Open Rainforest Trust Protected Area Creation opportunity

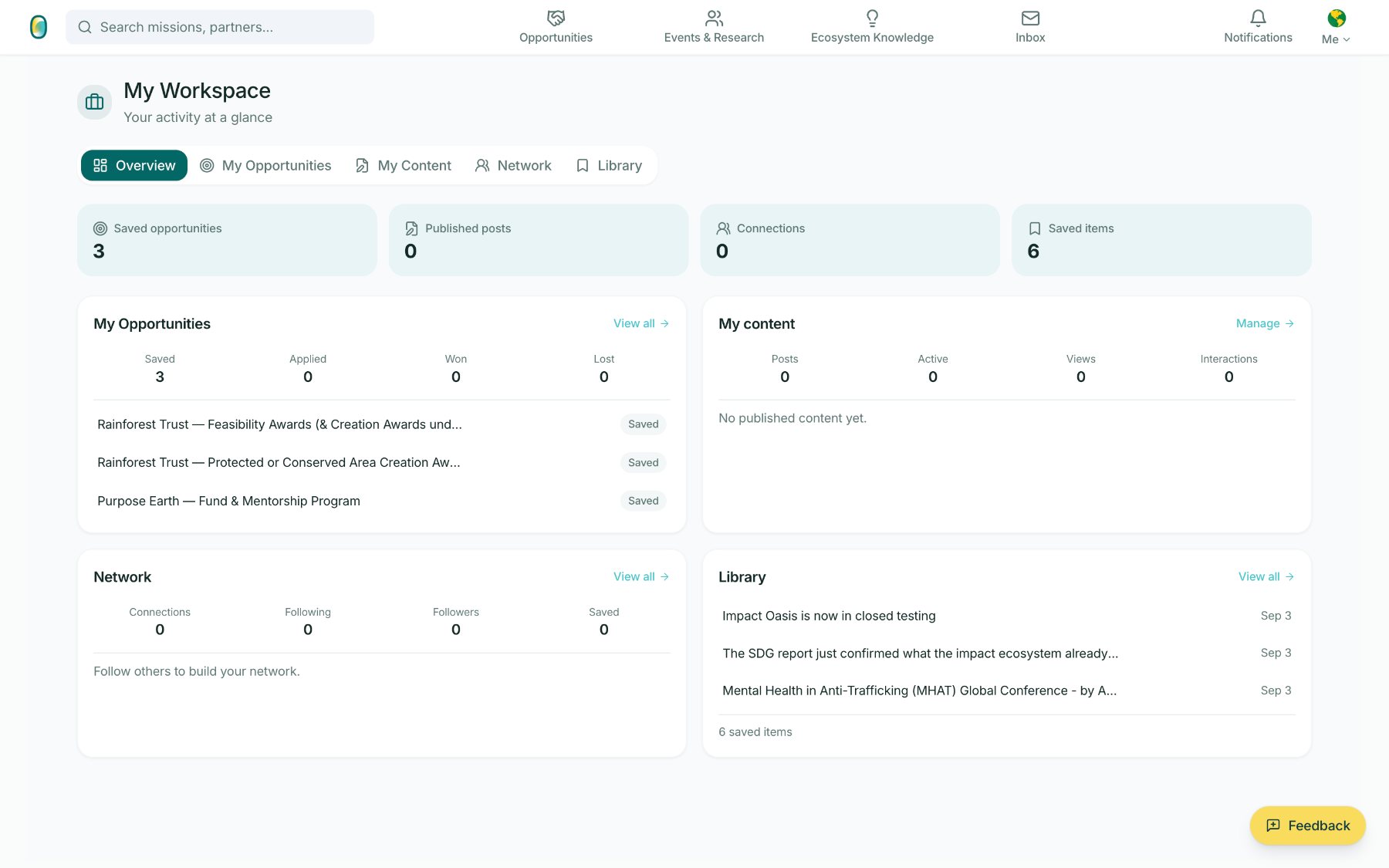point(382,462)
